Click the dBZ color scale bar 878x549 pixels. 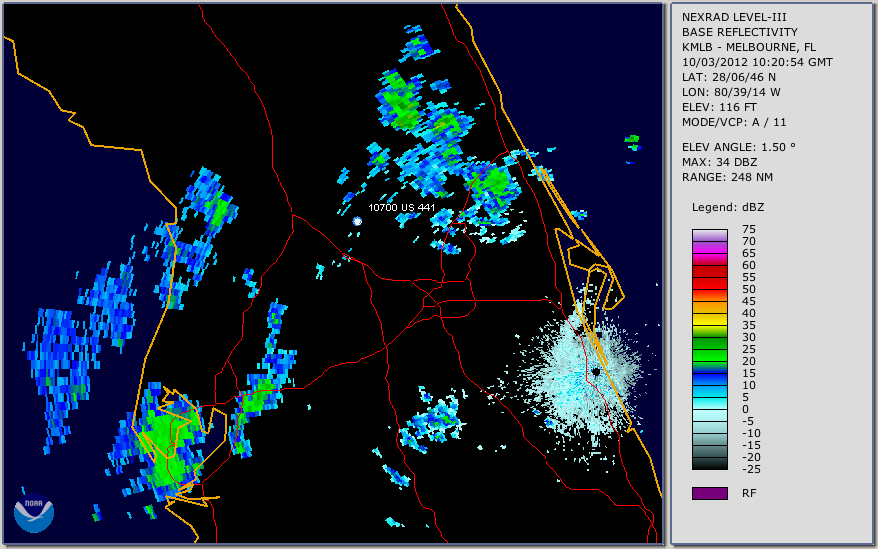(709, 349)
